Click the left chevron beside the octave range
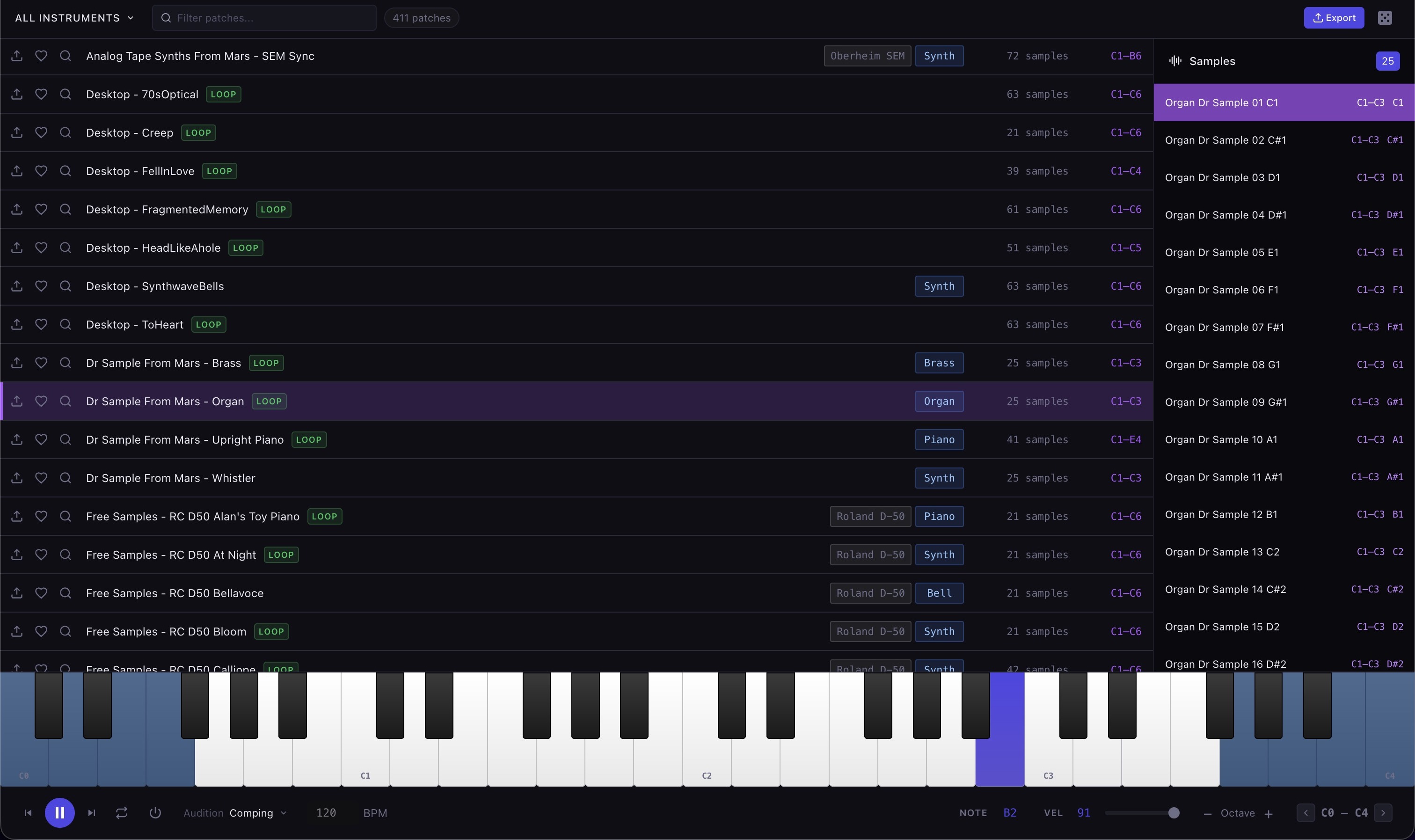The height and width of the screenshot is (840, 1415). click(x=1305, y=812)
